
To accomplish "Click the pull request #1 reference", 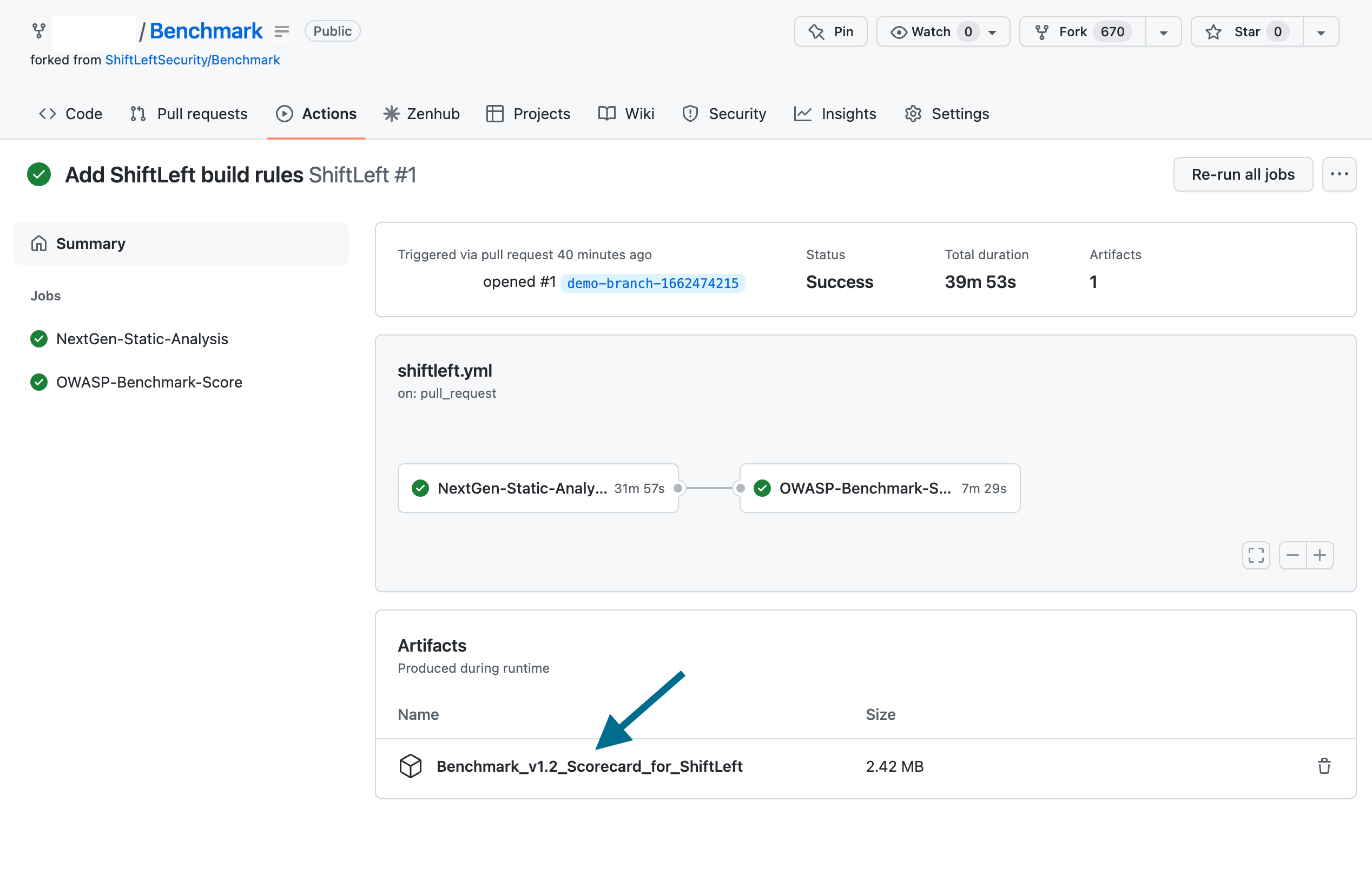I will [x=547, y=283].
